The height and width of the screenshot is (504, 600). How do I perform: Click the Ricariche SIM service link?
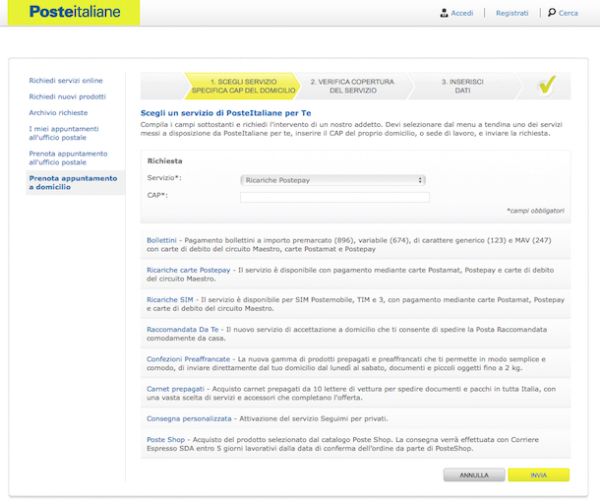(169, 298)
